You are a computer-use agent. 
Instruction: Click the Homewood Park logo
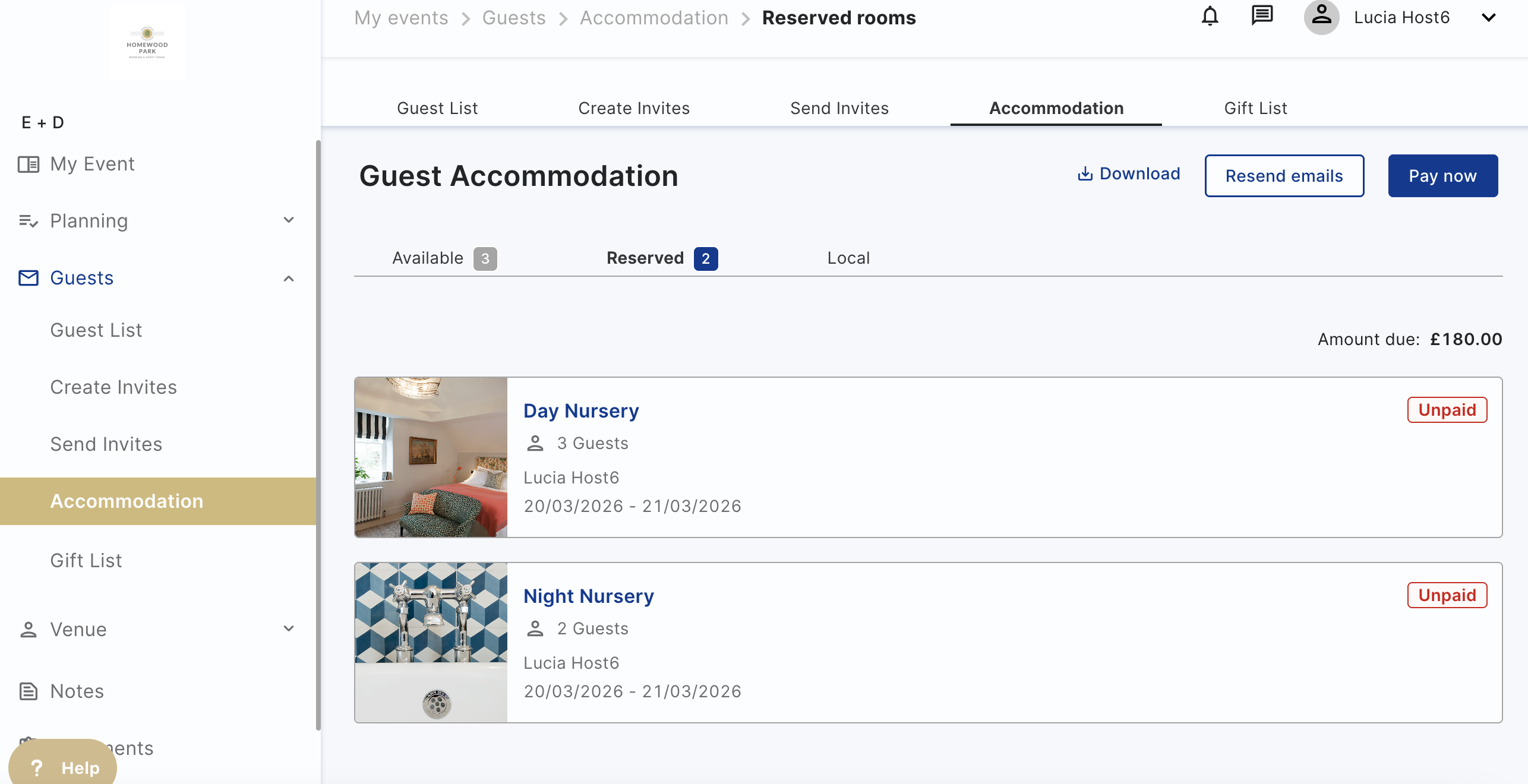tap(147, 43)
